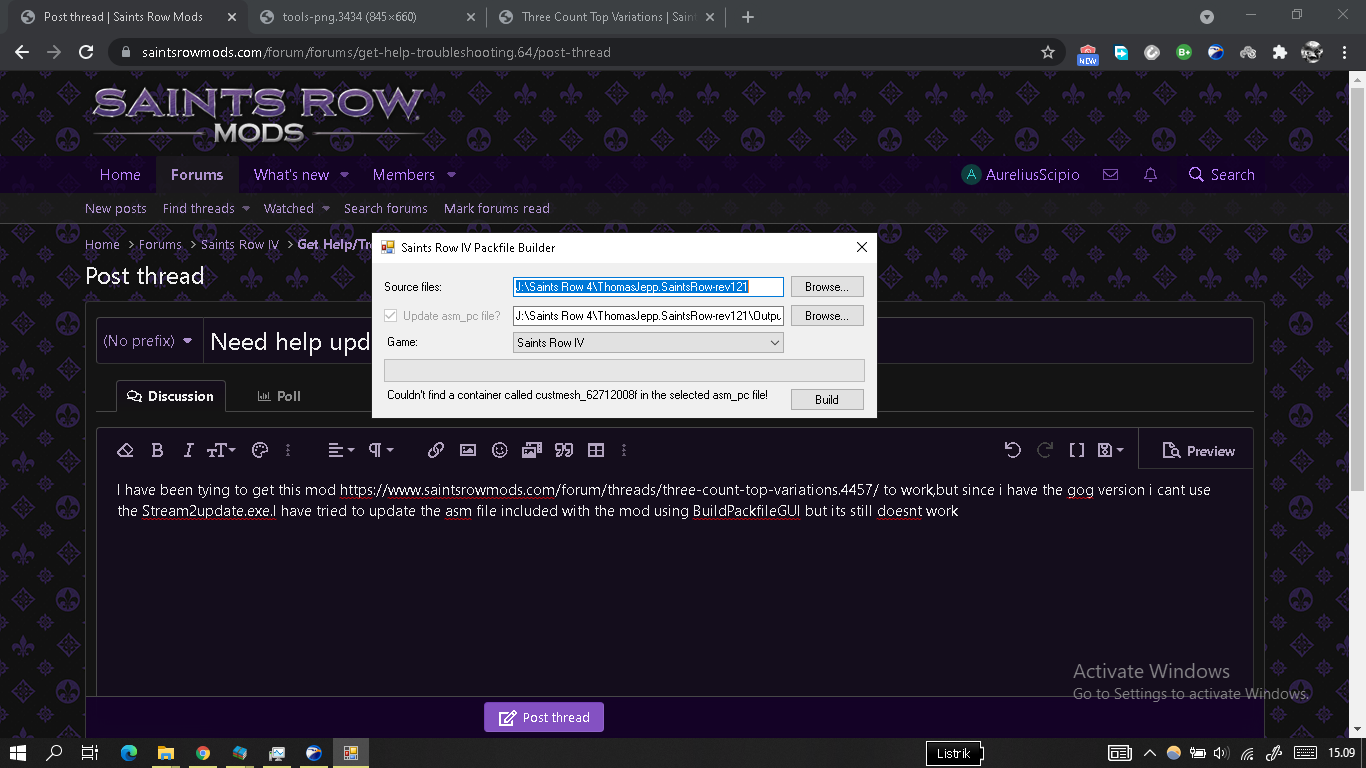Open the smilies emoji picker

click(500, 451)
